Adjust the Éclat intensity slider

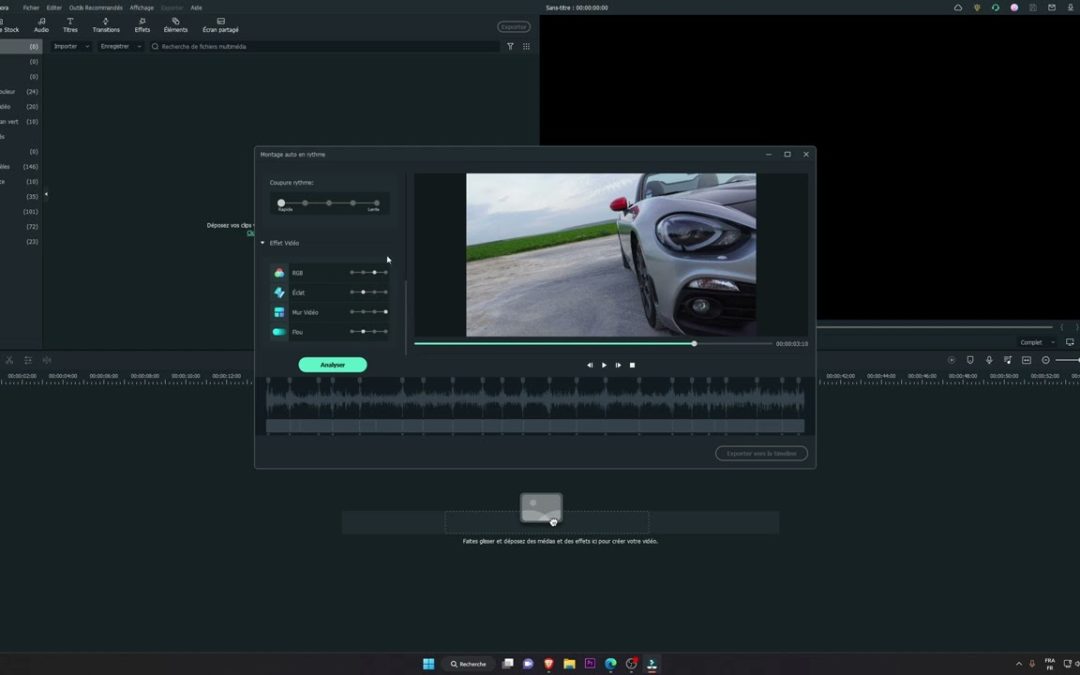pos(368,293)
